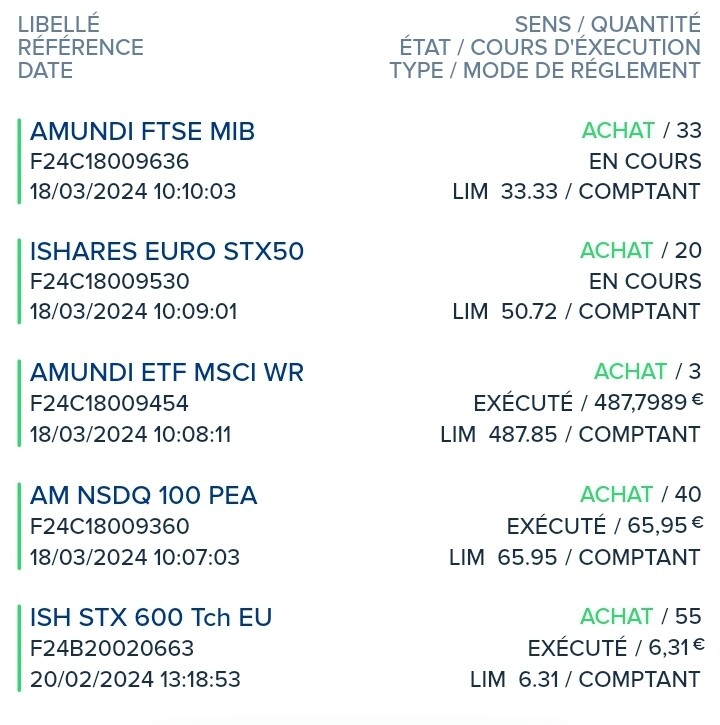Click the LIM 50.72 / COMPTANT text
This screenshot has width=720, height=725.
[x=577, y=312]
